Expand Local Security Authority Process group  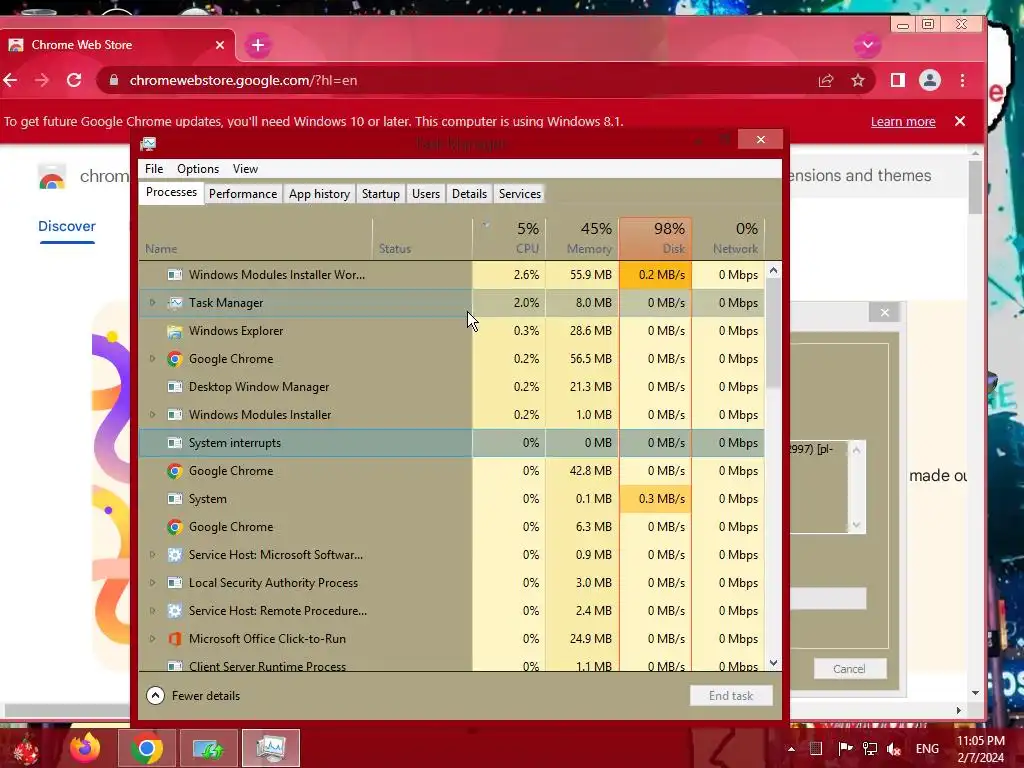(x=152, y=583)
